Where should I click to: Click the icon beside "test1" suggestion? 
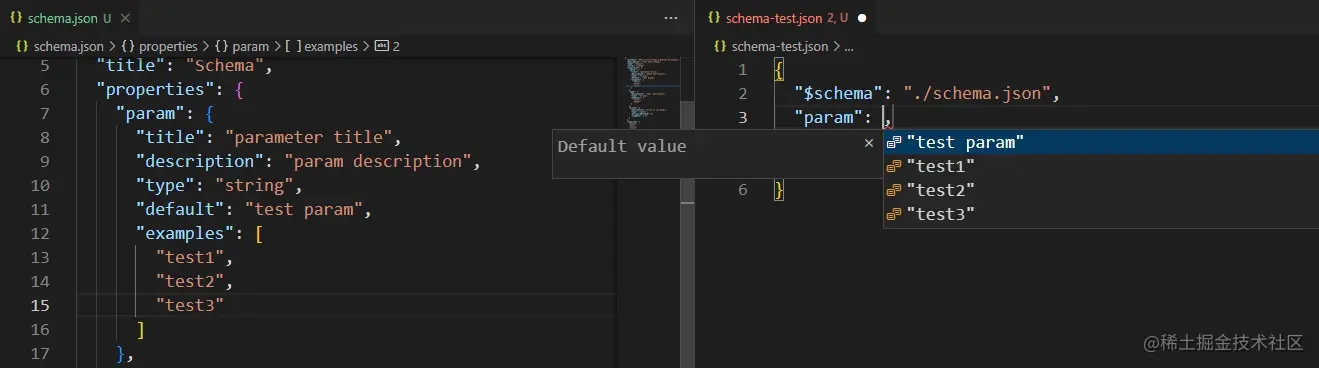pos(895,167)
